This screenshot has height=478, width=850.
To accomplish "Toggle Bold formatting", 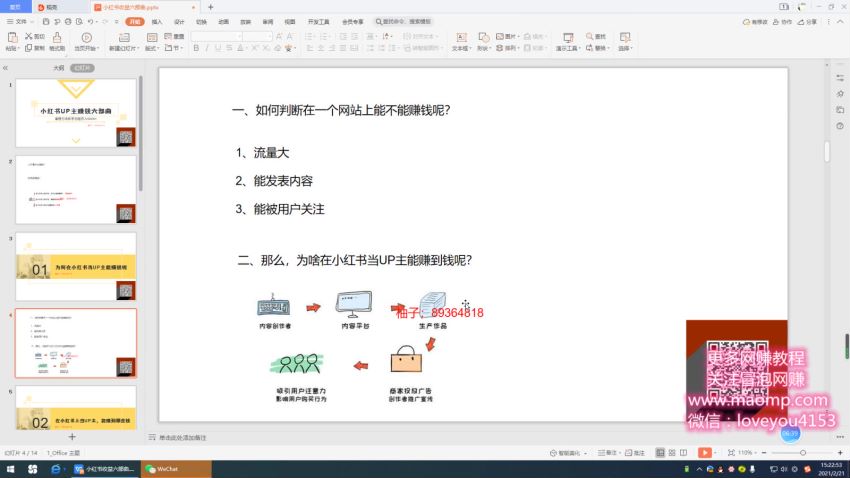I will (x=196, y=48).
